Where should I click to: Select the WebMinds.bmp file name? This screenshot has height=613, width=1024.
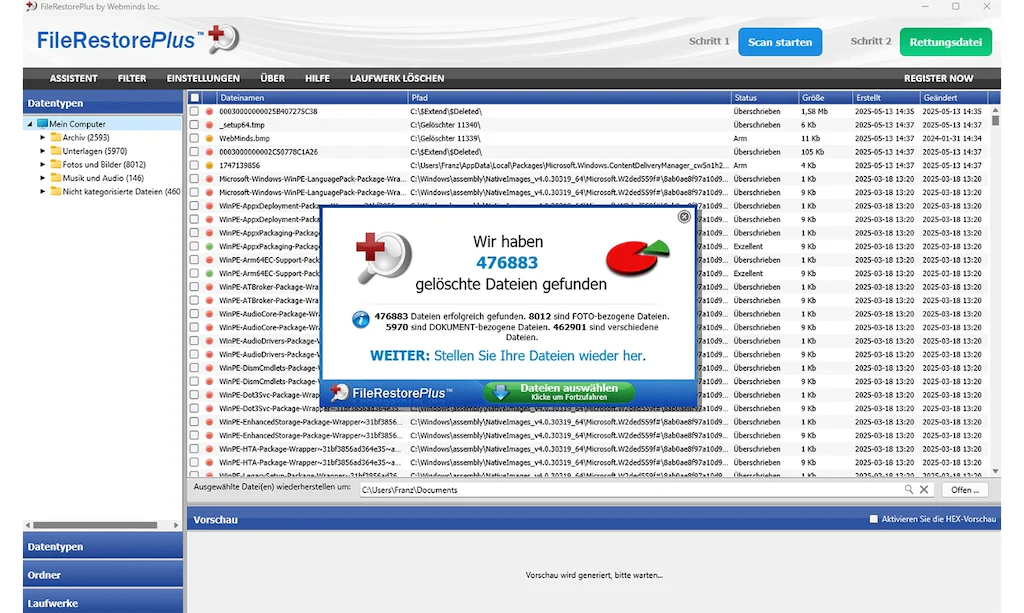point(244,138)
